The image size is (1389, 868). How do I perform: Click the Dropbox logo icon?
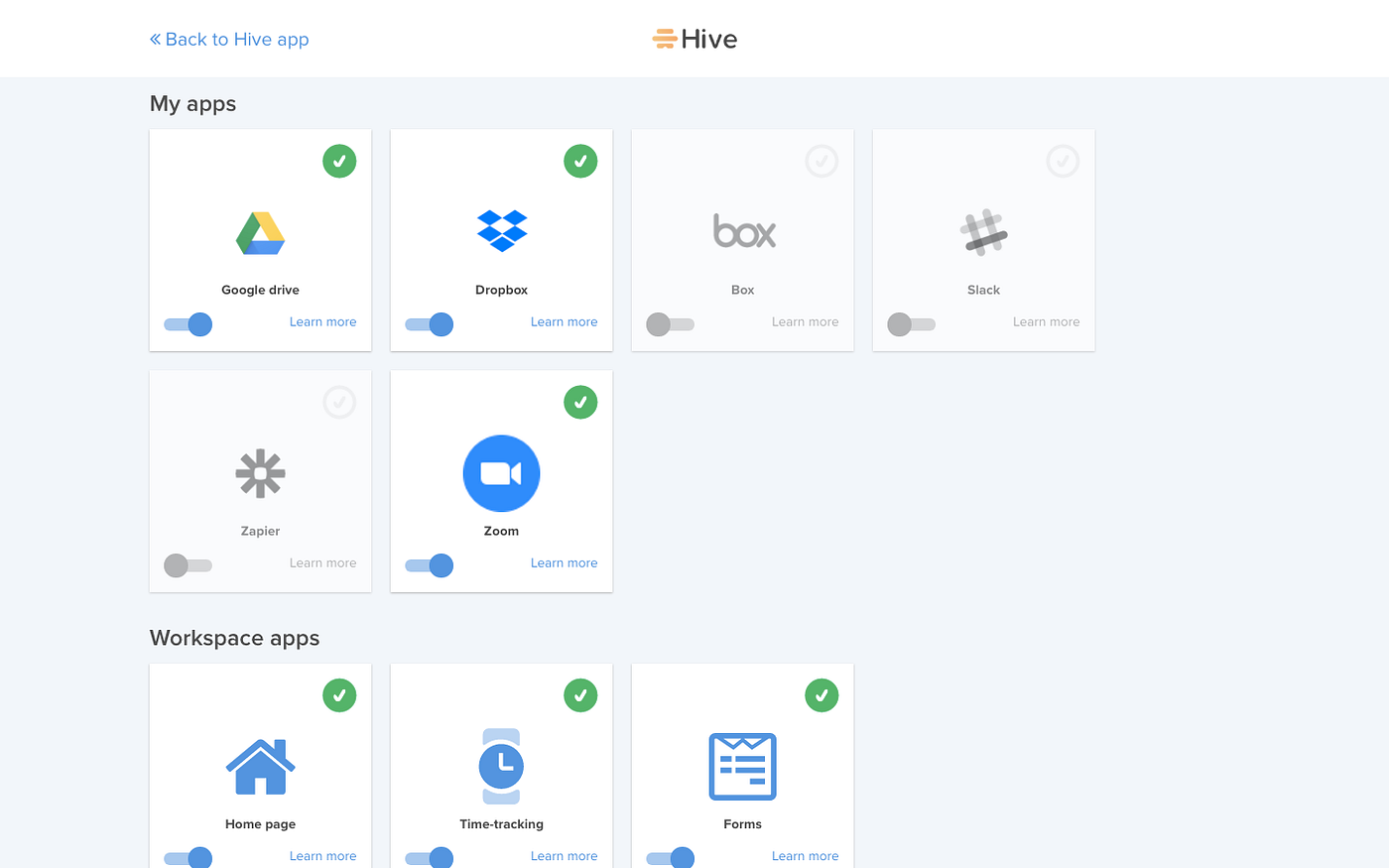pyautogui.click(x=502, y=230)
